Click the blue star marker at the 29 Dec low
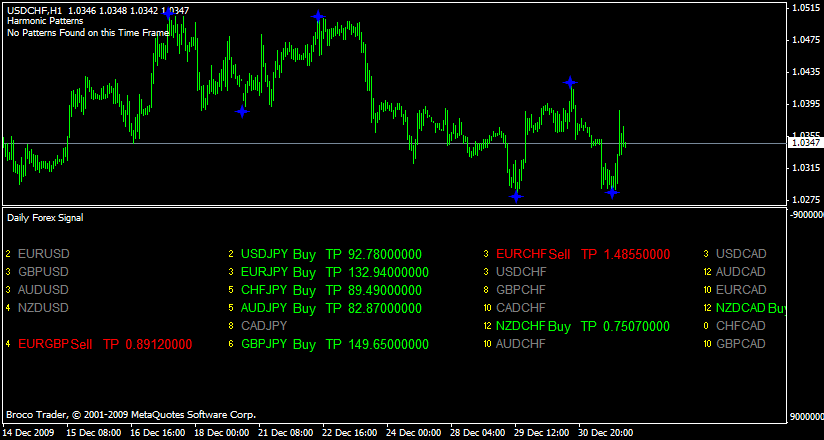Image resolution: width=824 pixels, height=440 pixels. (516, 196)
